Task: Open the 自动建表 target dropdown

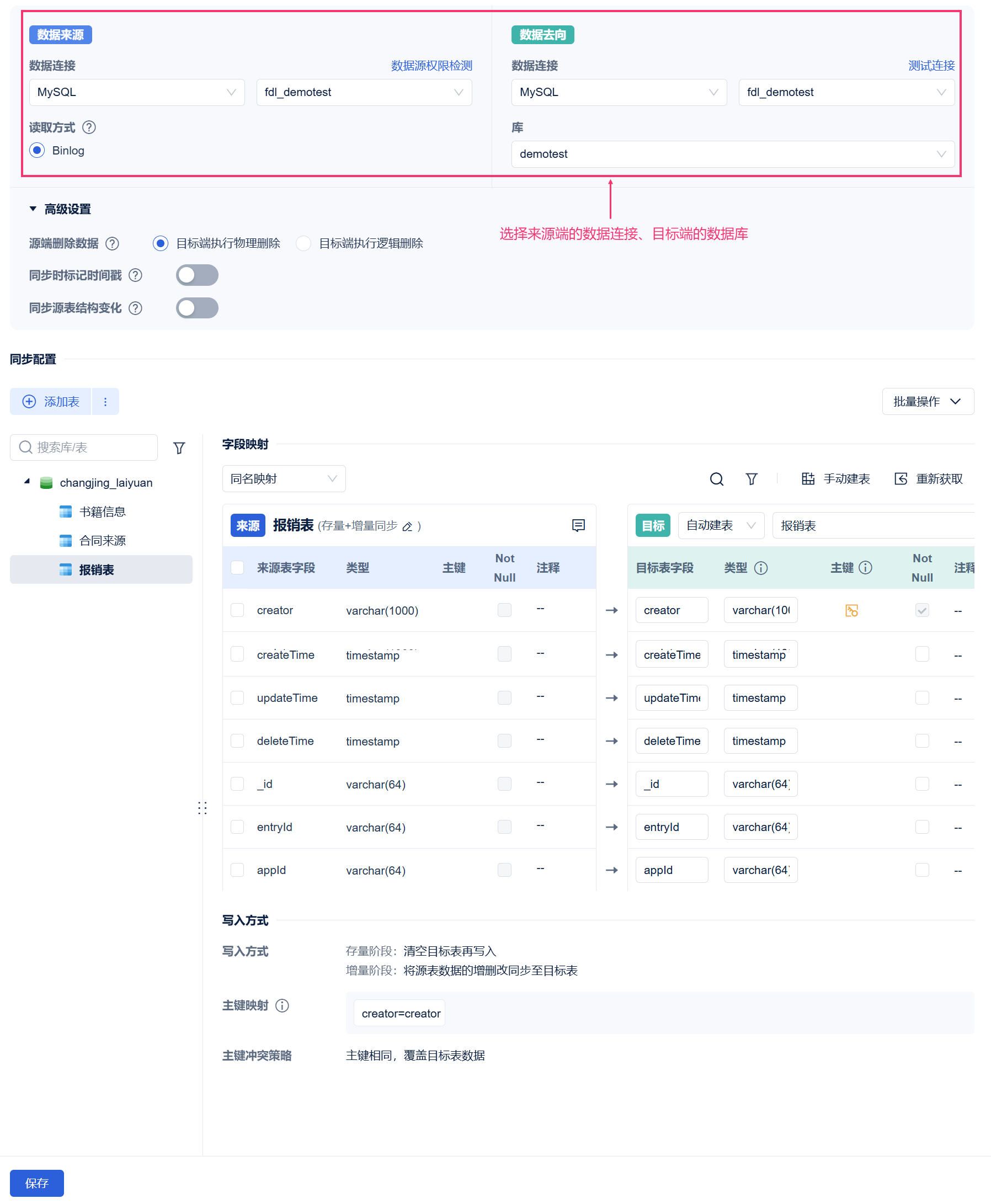Action: pyautogui.click(x=721, y=525)
